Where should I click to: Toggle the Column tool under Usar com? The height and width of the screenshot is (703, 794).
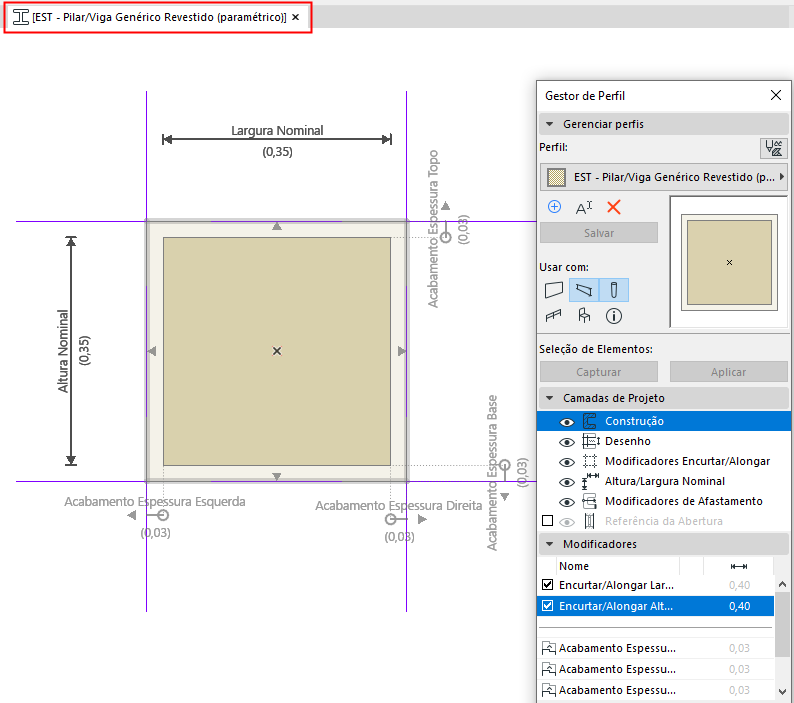pyautogui.click(x=614, y=290)
